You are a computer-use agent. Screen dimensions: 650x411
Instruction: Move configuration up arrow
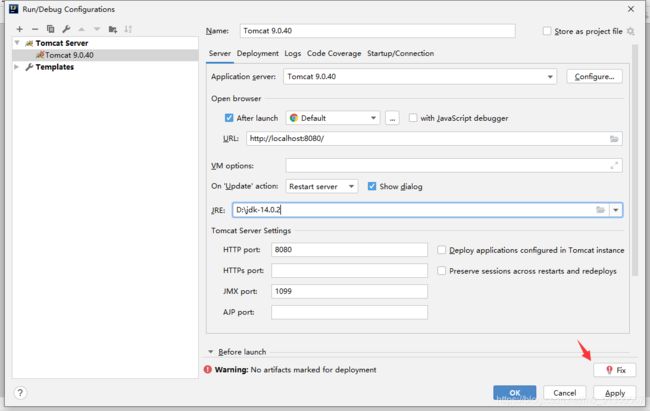pos(82,29)
